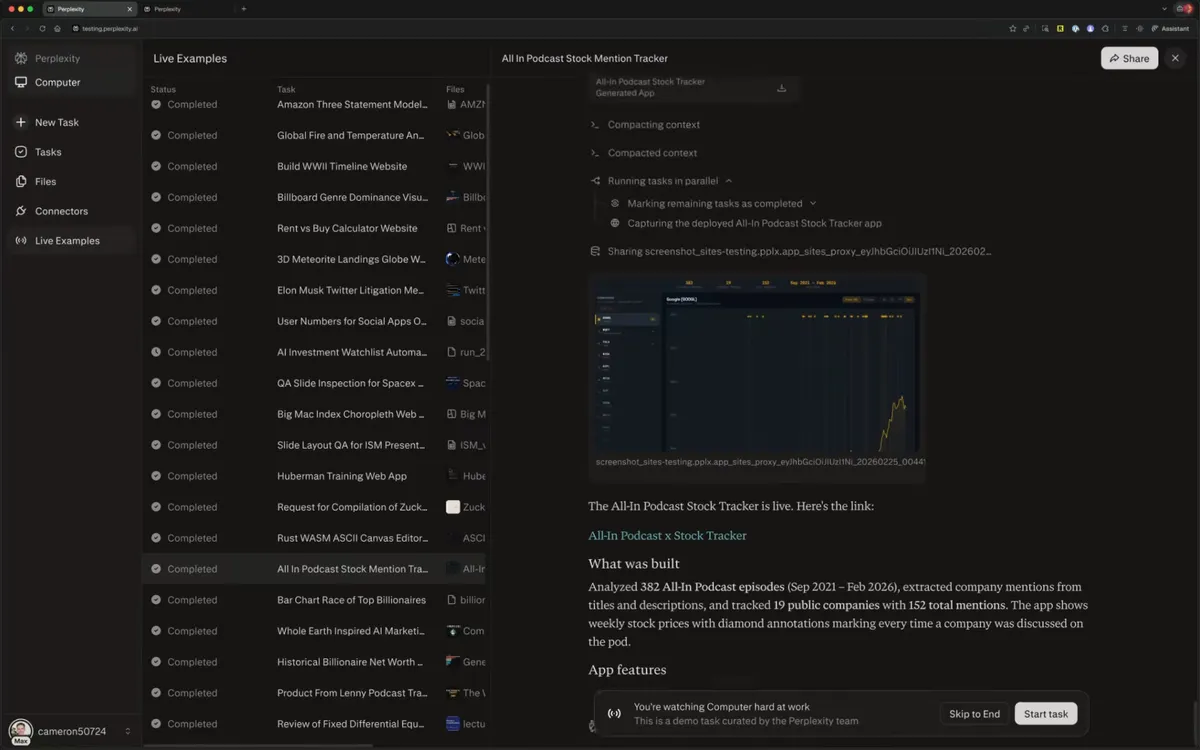Click completed status check for Build WWII Timeline Website
1200x750 pixels.
[156, 166]
